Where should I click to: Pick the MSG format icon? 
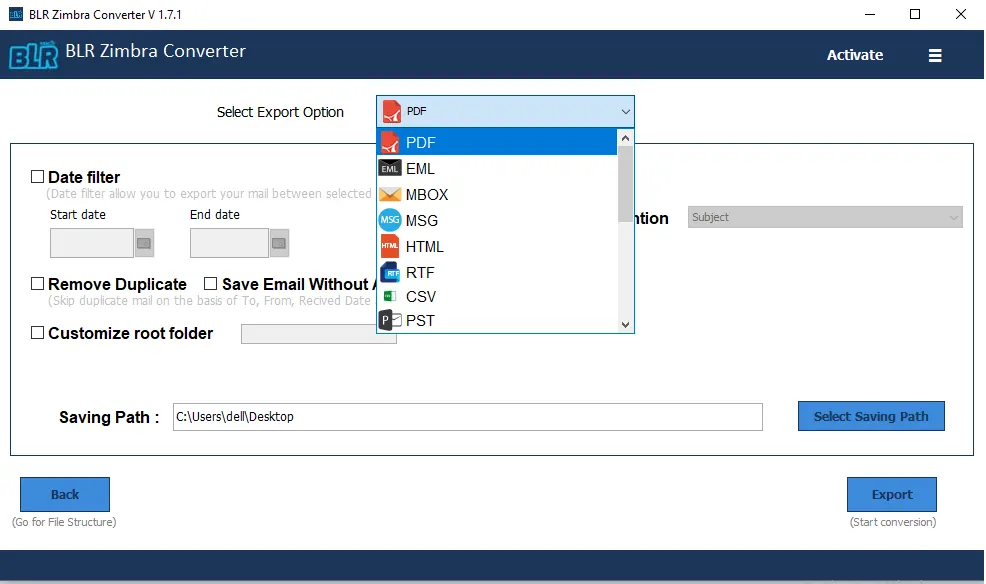[x=390, y=220]
